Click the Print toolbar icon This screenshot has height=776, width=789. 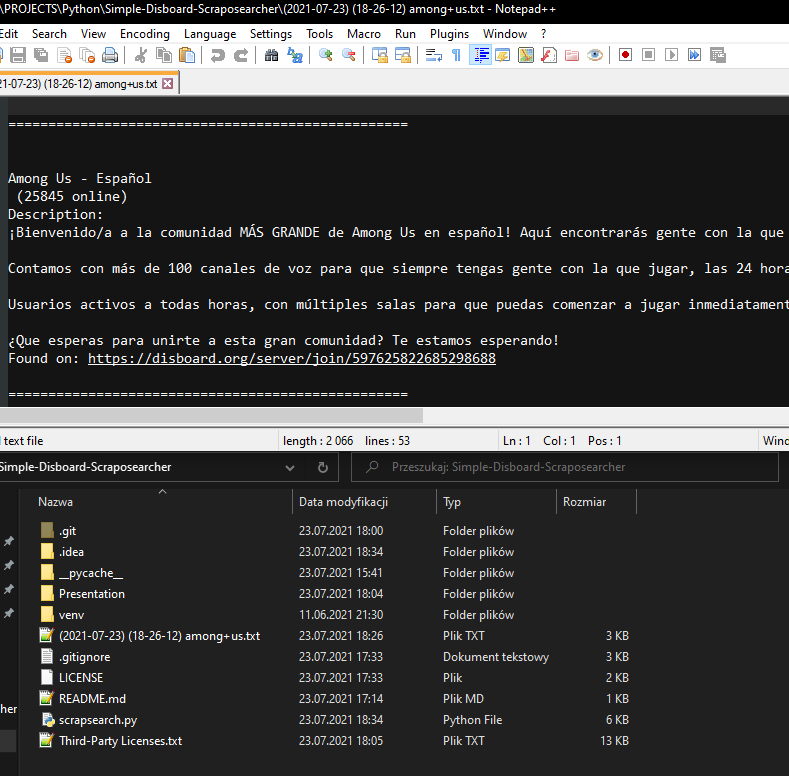110,55
